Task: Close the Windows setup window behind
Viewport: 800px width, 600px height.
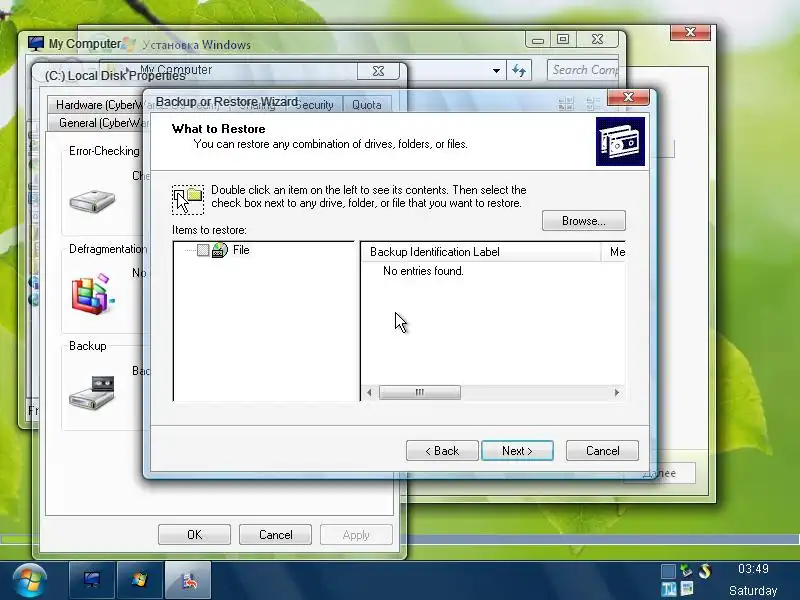Action: pos(690,32)
